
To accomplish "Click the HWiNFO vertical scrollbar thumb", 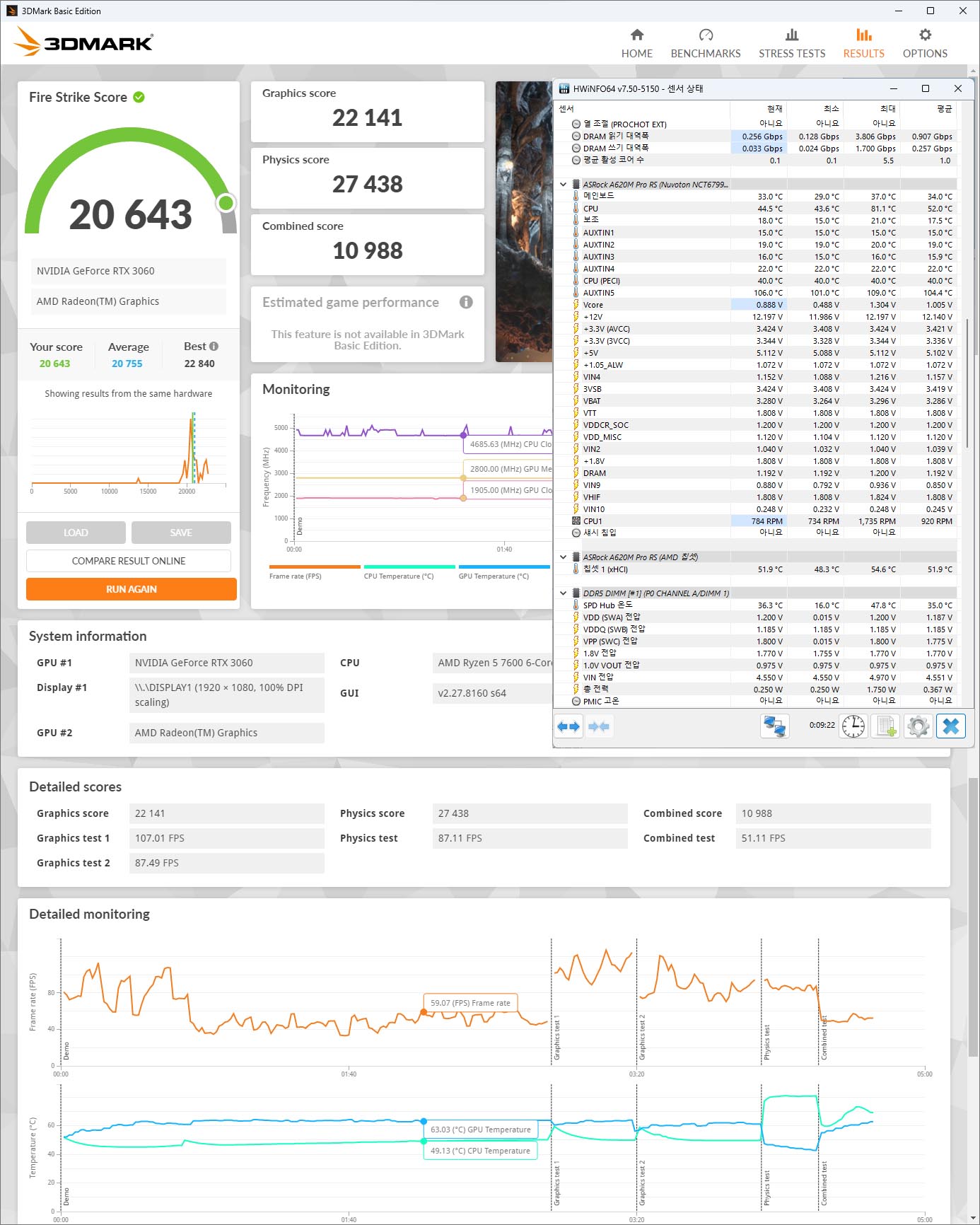I will [x=967, y=382].
